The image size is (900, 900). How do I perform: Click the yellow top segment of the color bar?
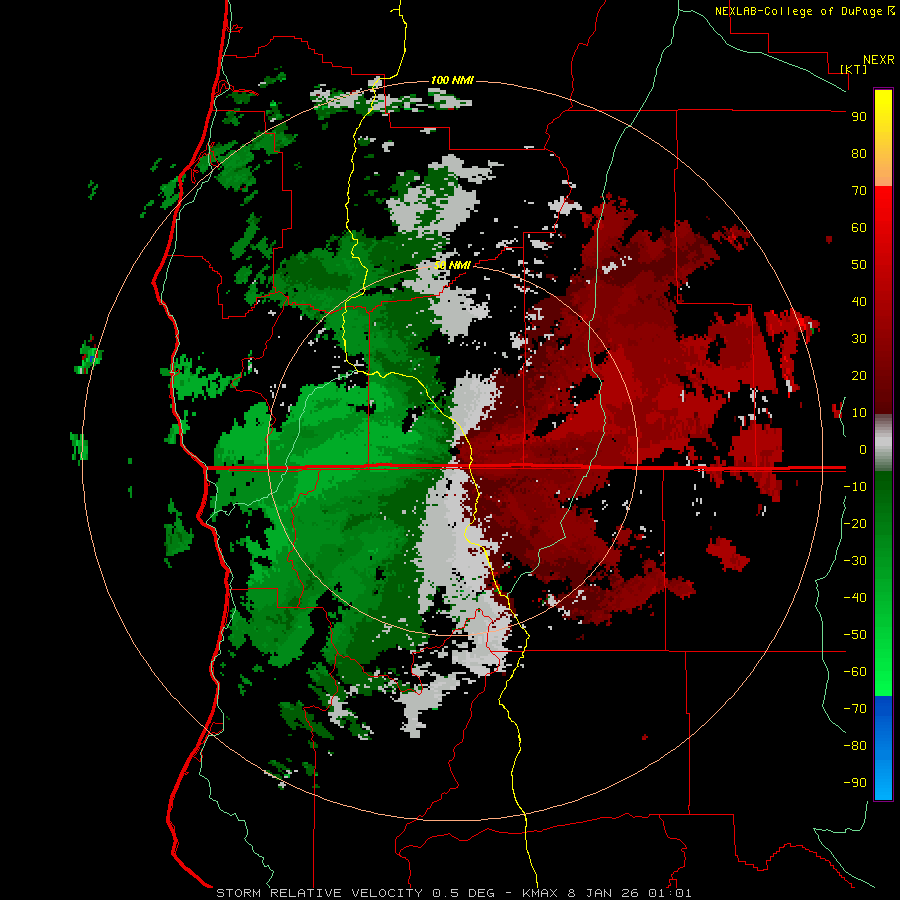click(883, 138)
